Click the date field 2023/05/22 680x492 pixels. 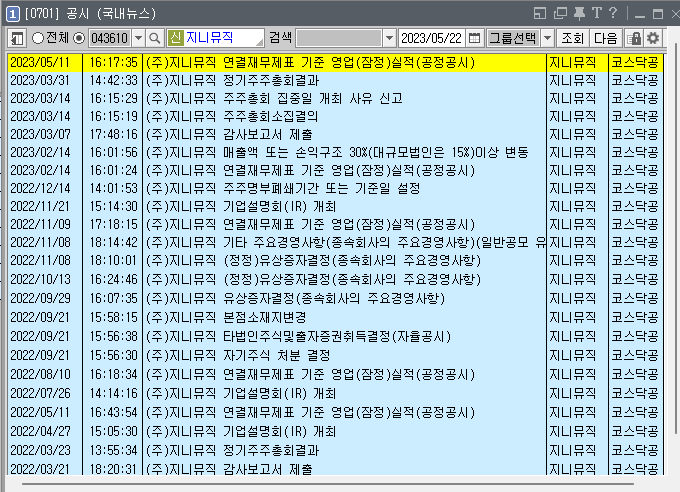coord(431,38)
